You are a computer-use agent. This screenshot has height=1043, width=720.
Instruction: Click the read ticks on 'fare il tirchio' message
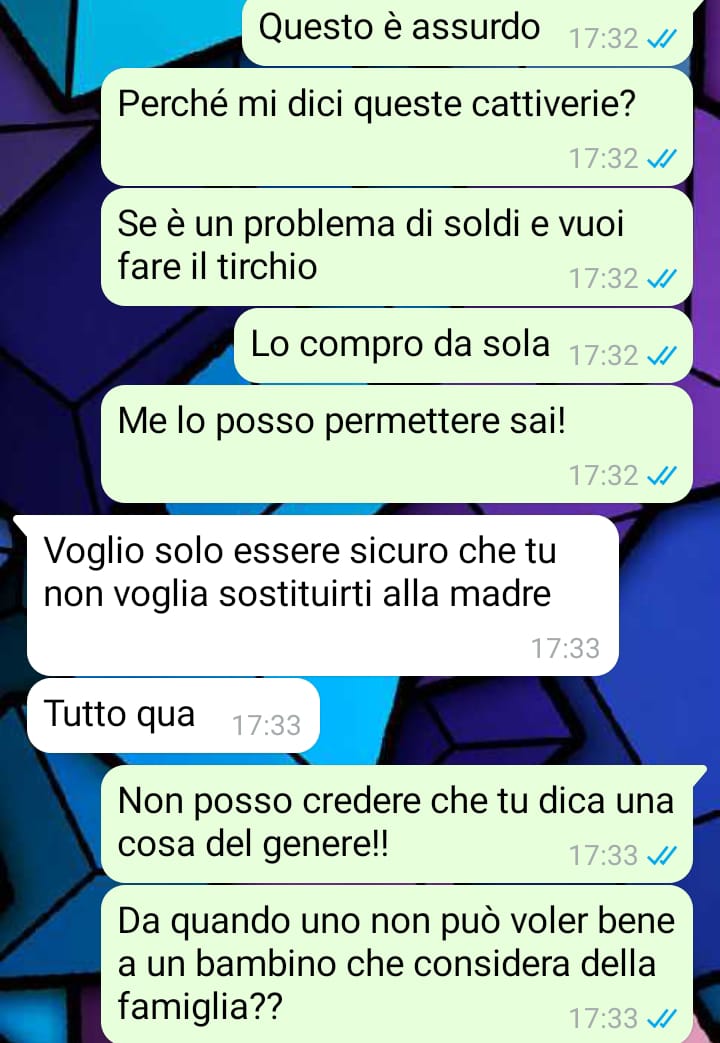(x=661, y=279)
